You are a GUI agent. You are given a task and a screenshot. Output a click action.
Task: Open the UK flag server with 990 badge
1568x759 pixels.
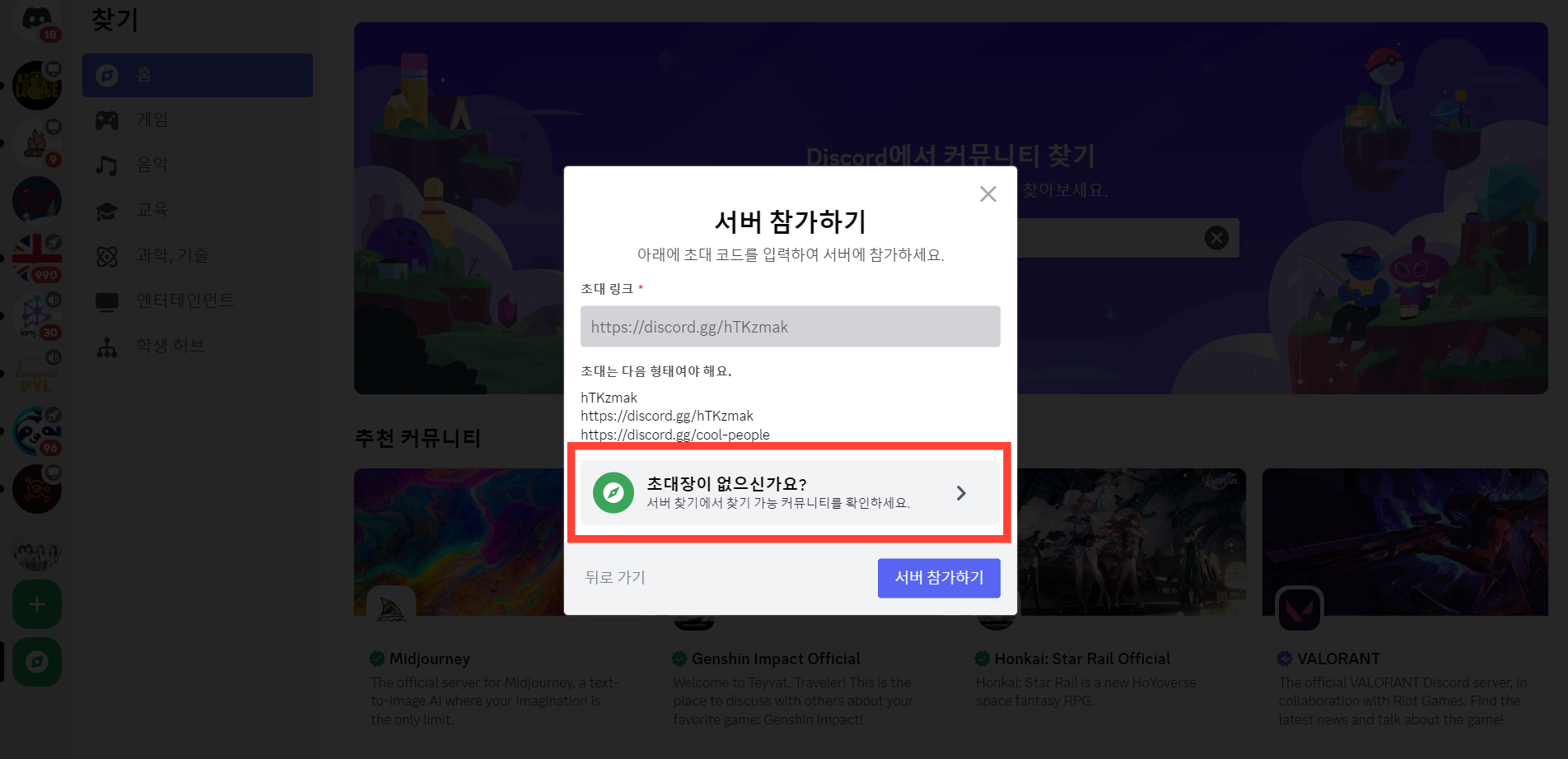point(37,258)
